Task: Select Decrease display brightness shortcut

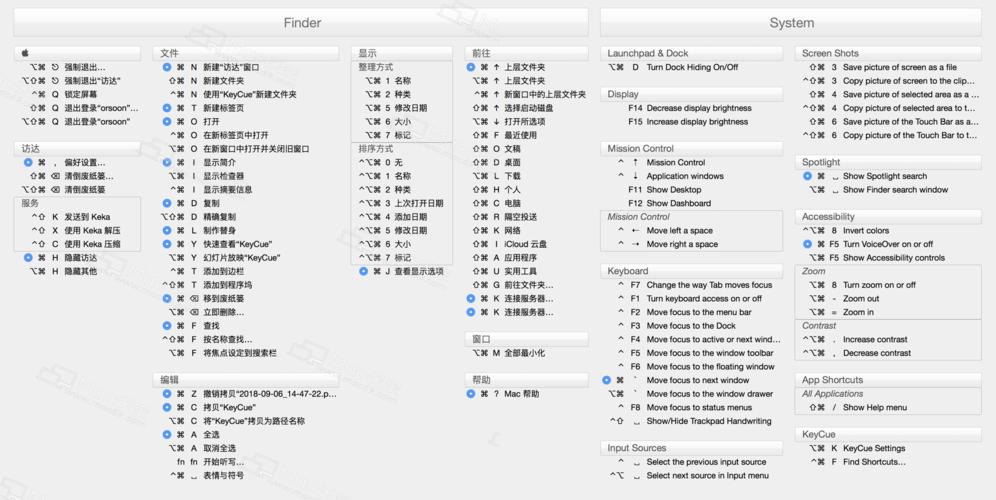Action: (691, 108)
